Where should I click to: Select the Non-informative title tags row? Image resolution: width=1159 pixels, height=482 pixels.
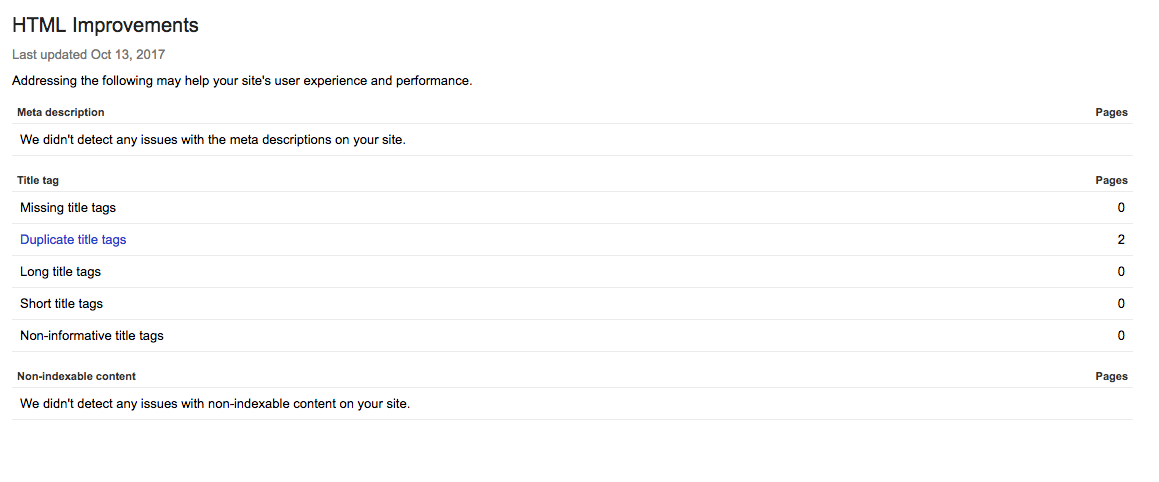(572, 336)
